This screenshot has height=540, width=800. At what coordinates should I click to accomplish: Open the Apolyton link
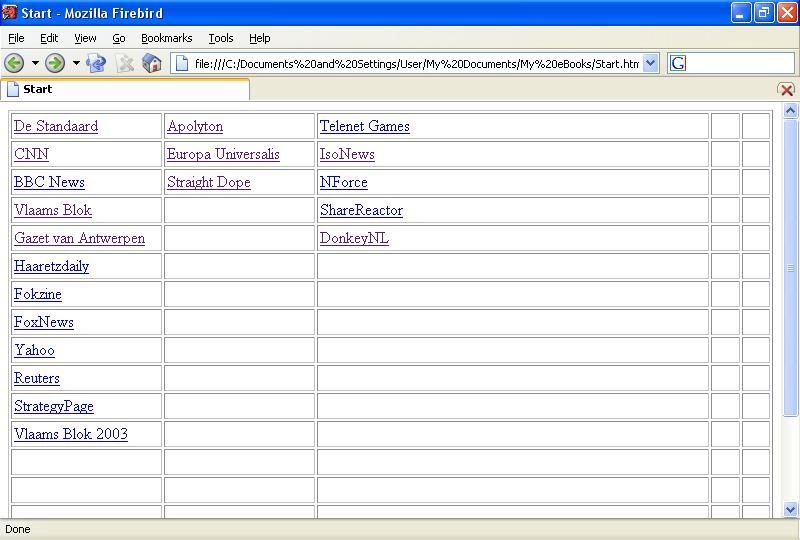pyautogui.click(x=195, y=126)
